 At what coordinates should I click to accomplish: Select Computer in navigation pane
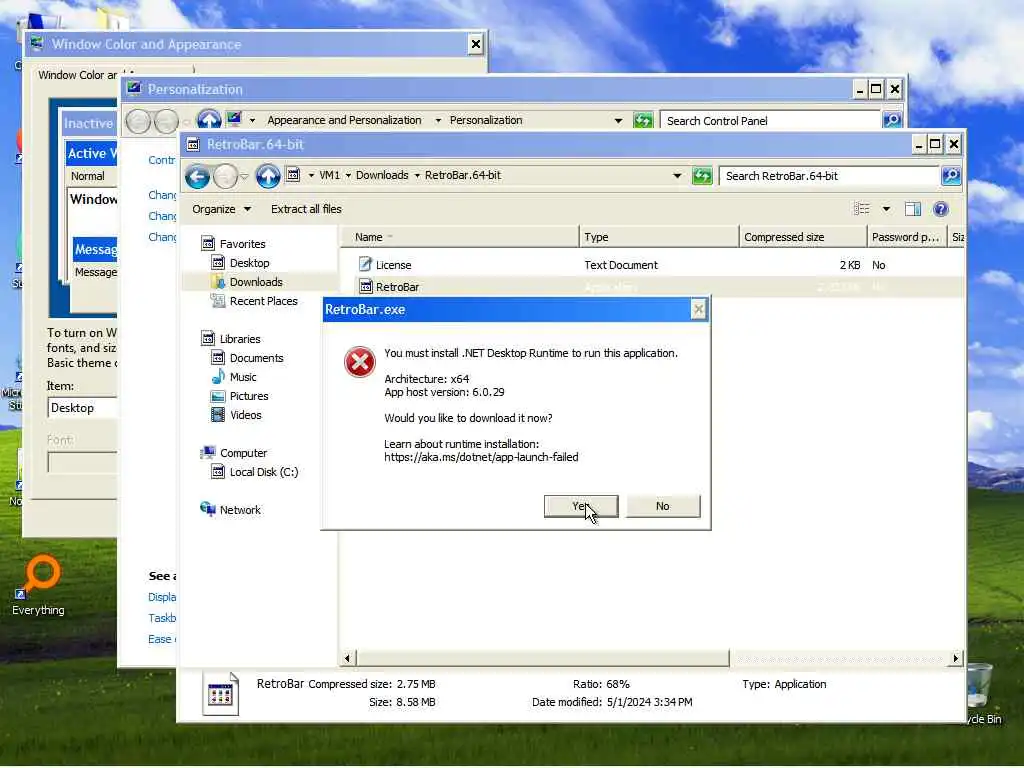(243, 453)
